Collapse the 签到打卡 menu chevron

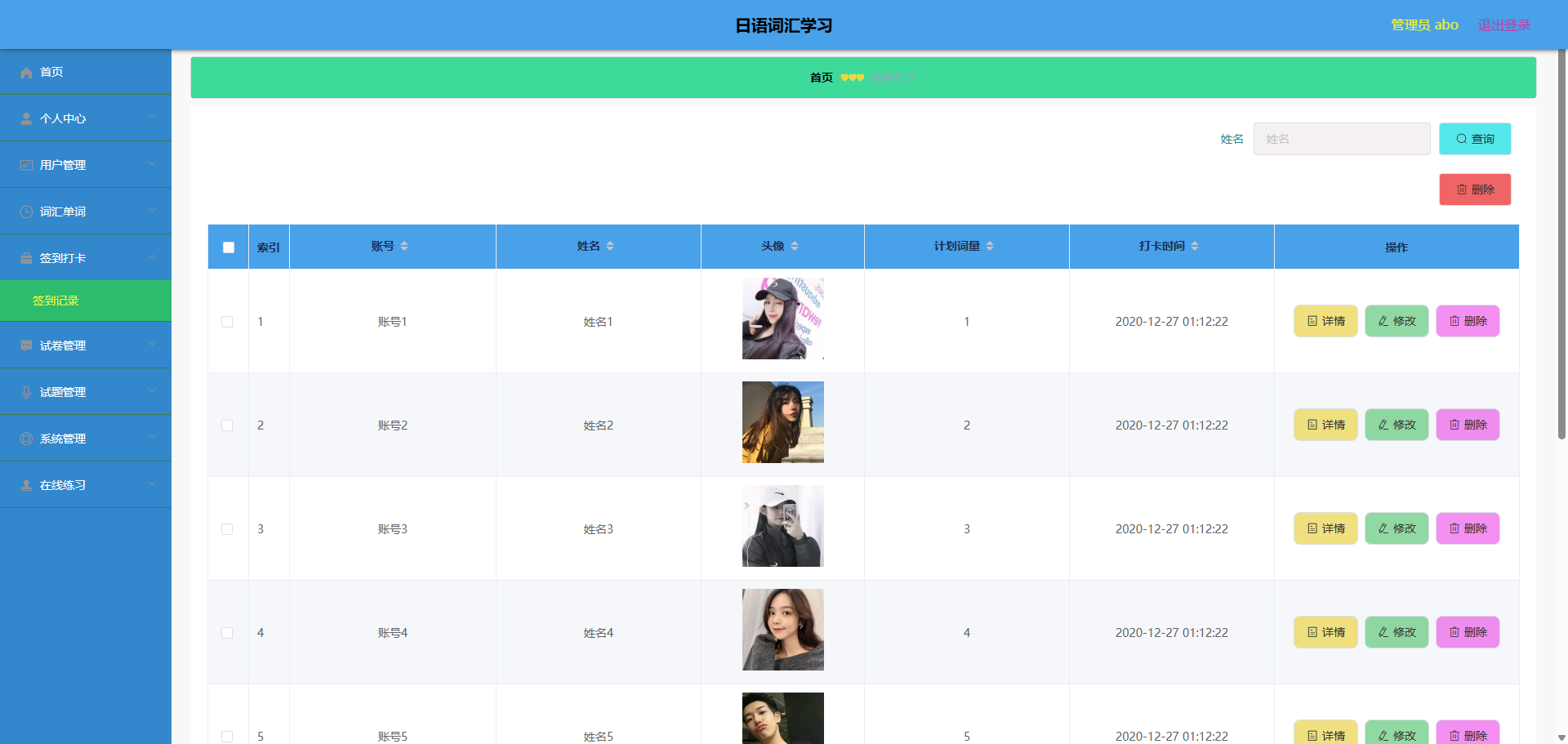click(152, 257)
